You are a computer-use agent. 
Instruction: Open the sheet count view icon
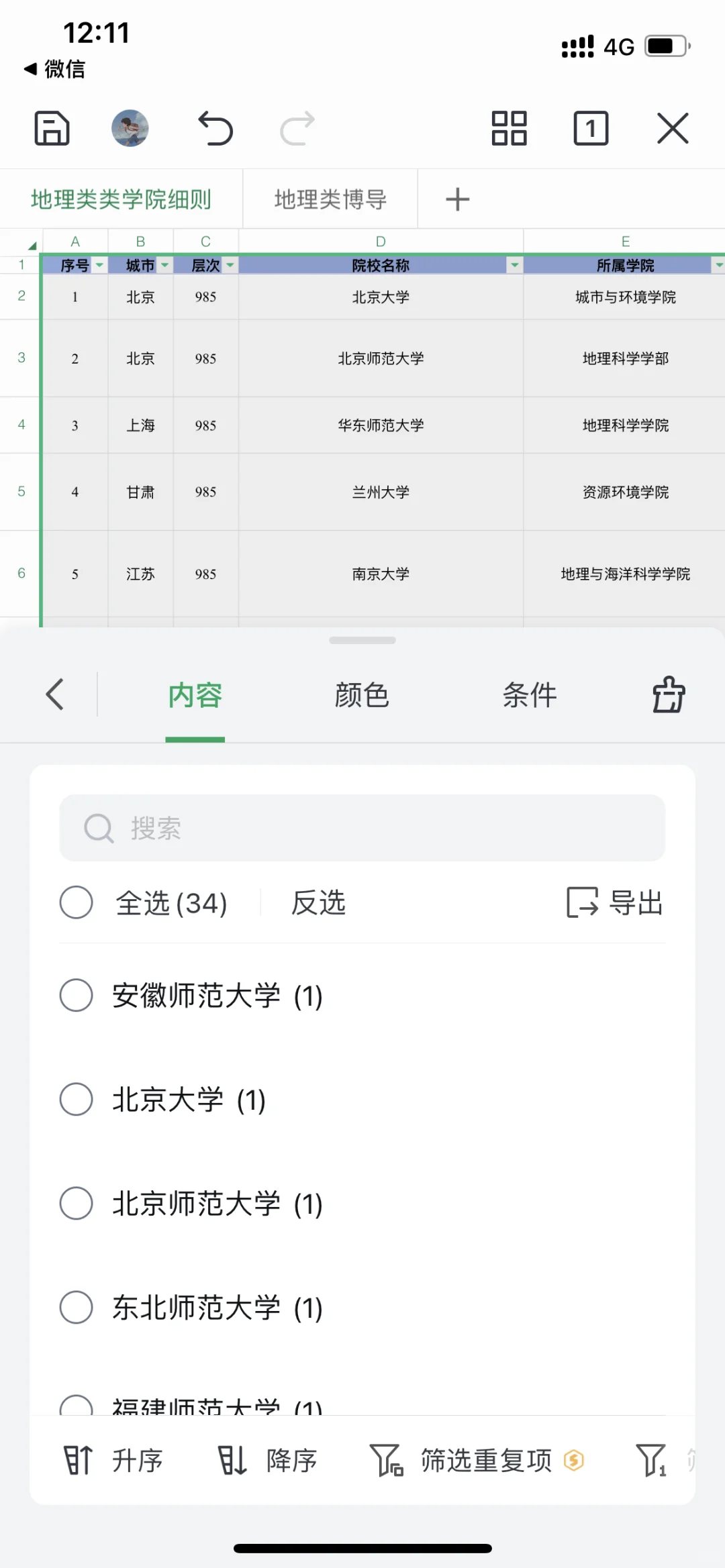click(591, 128)
